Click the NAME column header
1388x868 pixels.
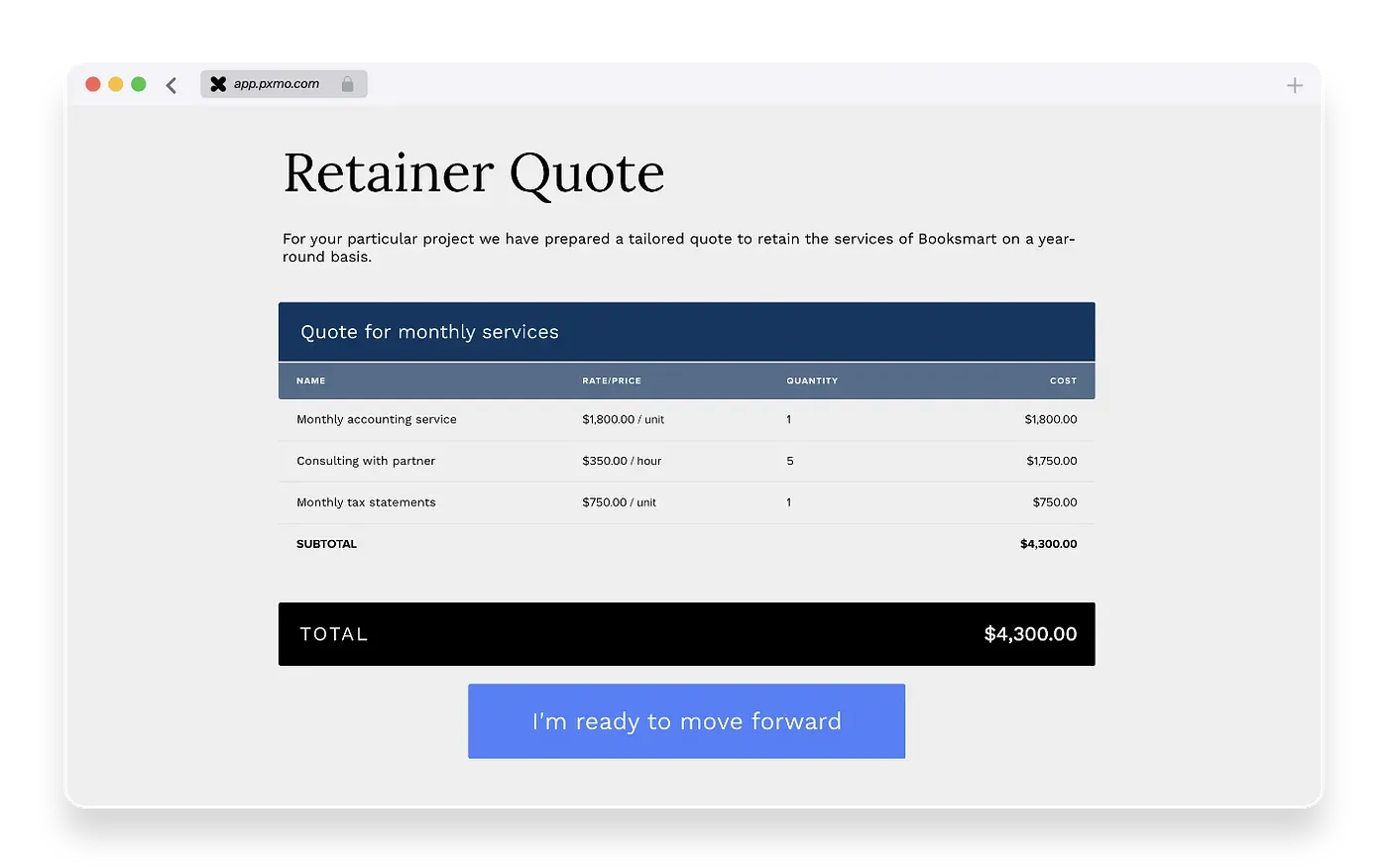point(310,380)
